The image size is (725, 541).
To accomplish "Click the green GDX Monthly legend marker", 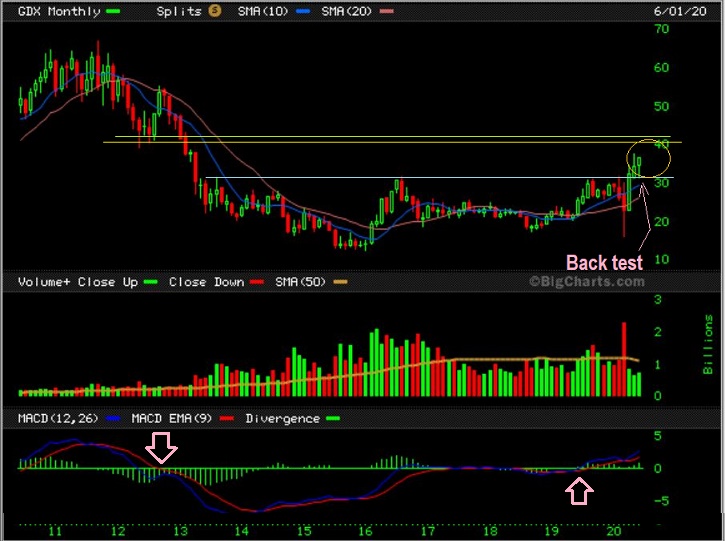I will pyautogui.click(x=114, y=12).
